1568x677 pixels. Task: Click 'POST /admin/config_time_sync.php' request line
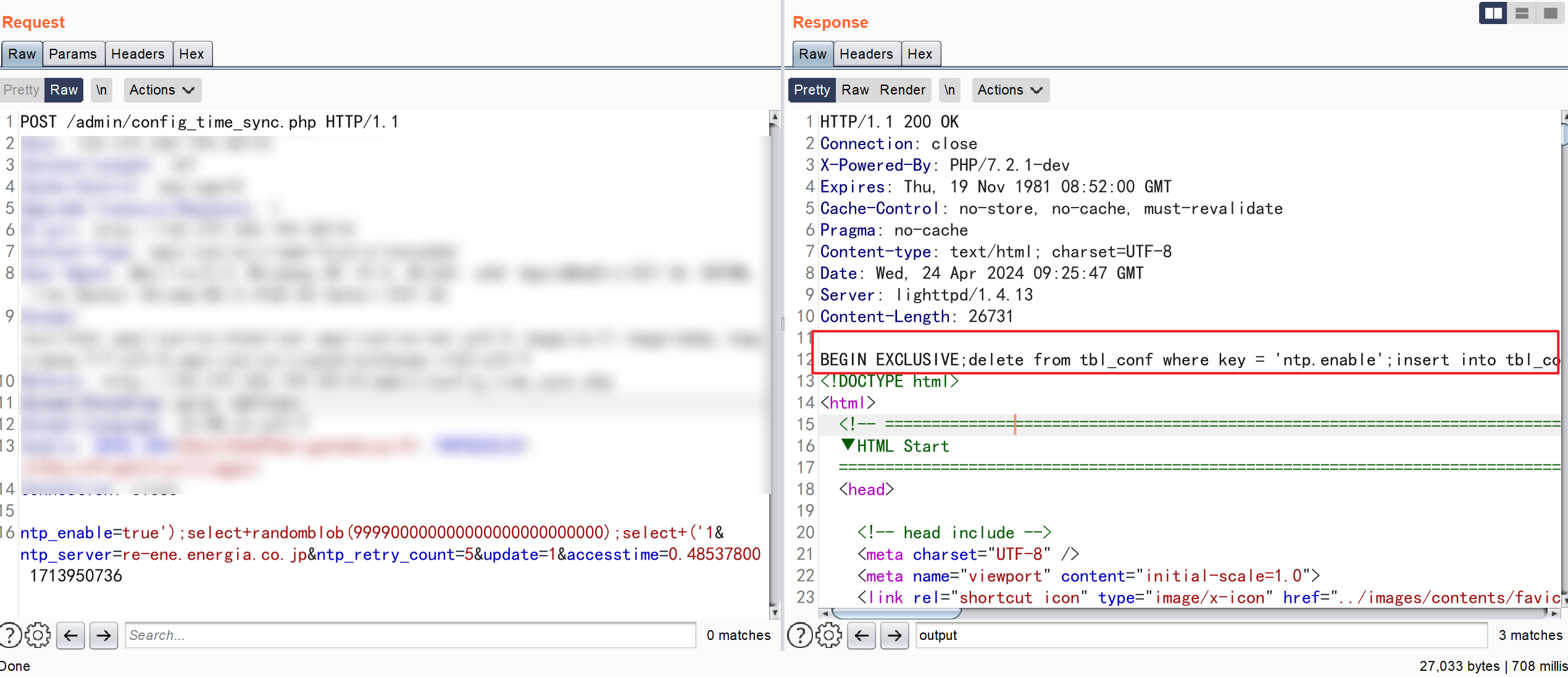pos(209,122)
